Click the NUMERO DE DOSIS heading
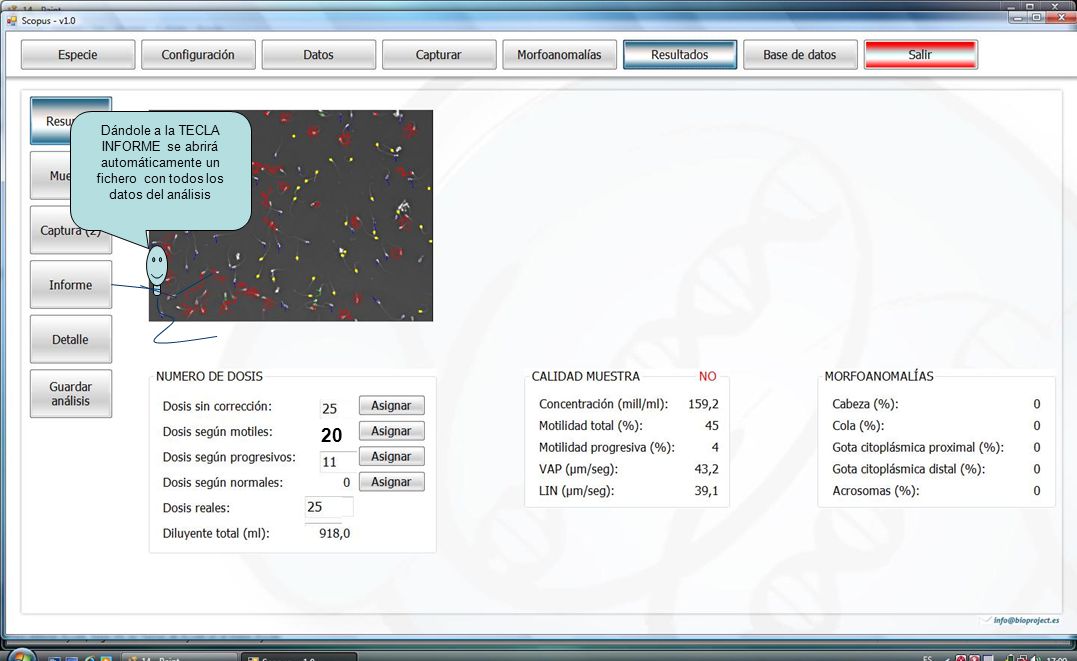The width and height of the screenshot is (1077, 661). [209, 377]
